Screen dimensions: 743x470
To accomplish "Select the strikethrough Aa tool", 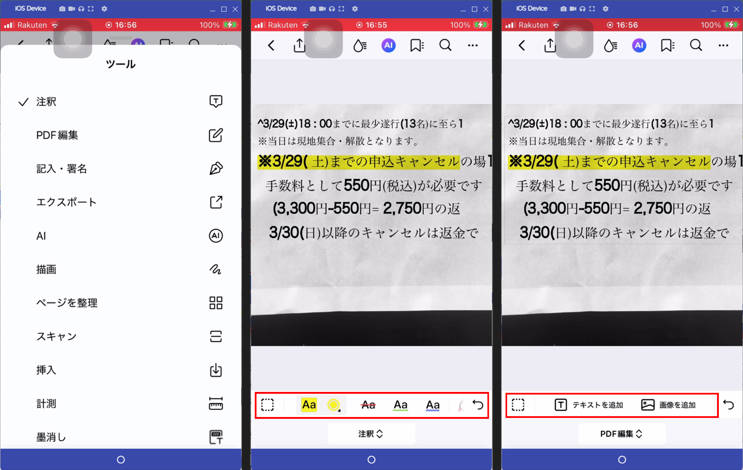I will click(x=368, y=405).
